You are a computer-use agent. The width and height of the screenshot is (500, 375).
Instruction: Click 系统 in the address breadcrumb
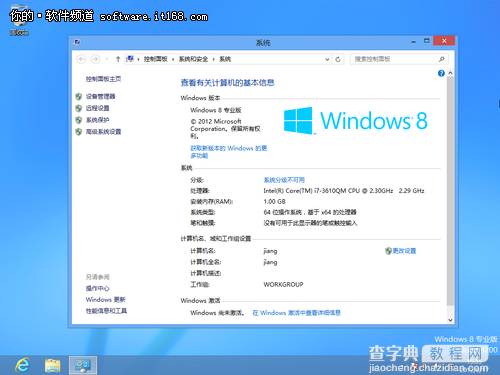225,59
